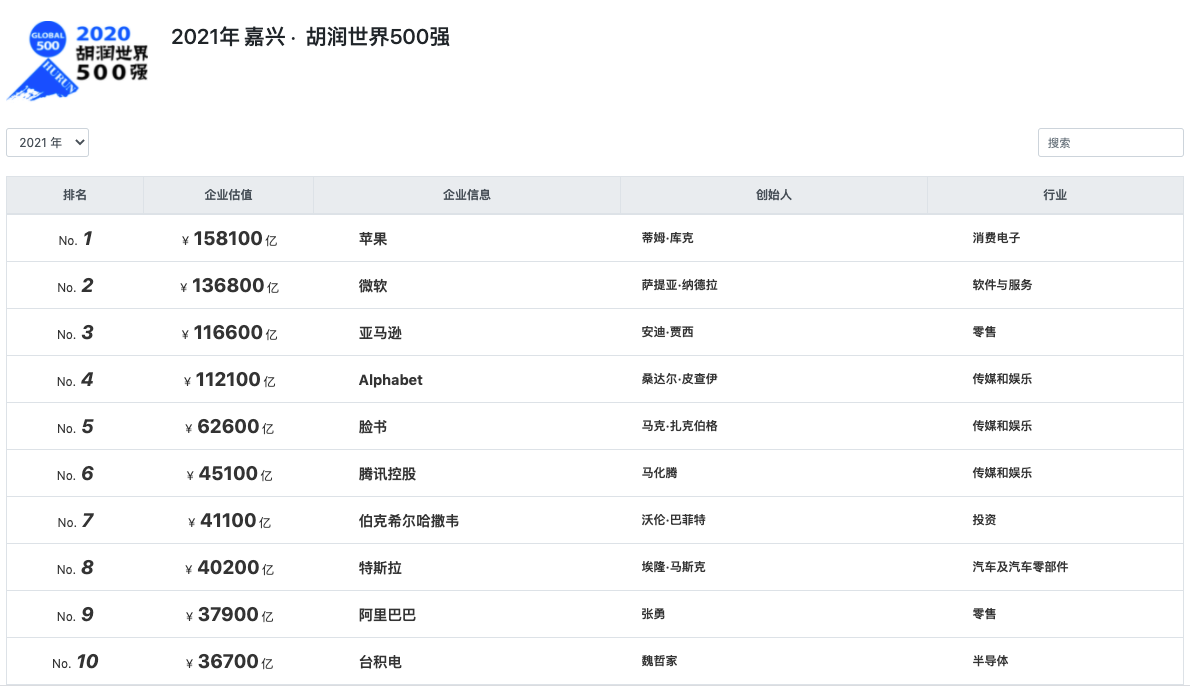Viewport: 1190px width, 687px height.
Task: Click founder name 张勇
Action: (x=653, y=615)
